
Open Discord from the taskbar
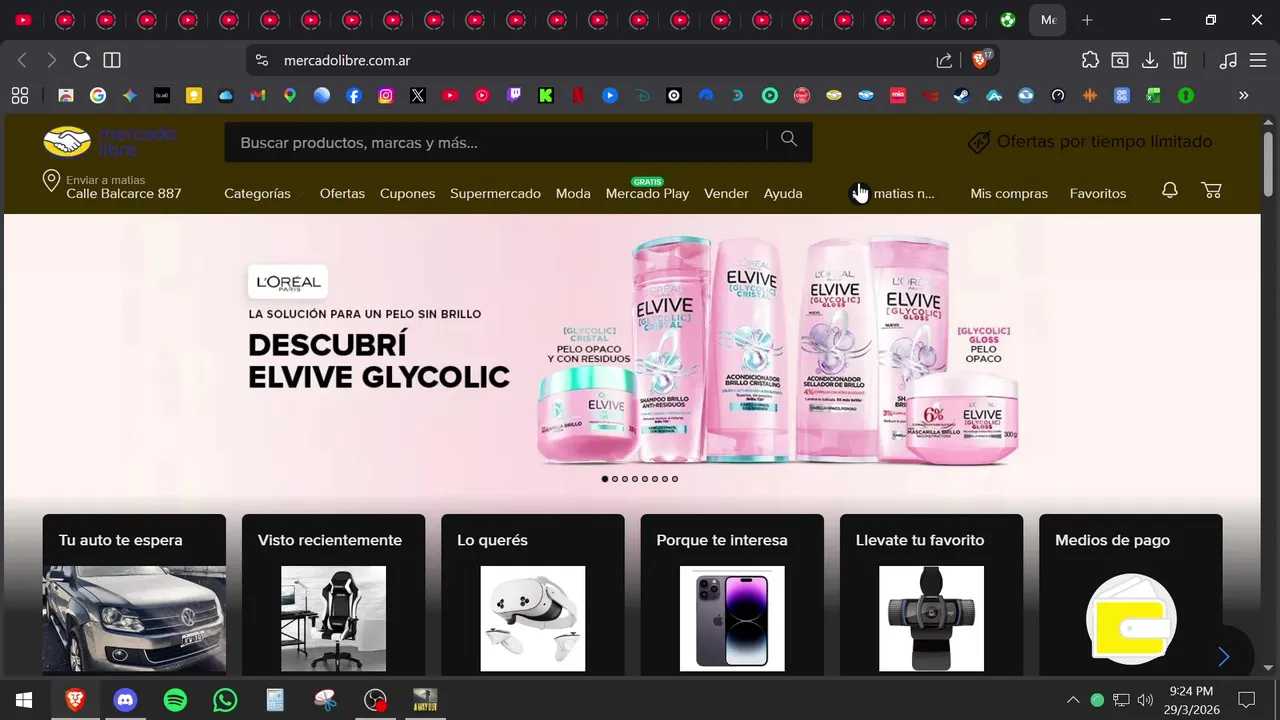[x=125, y=700]
